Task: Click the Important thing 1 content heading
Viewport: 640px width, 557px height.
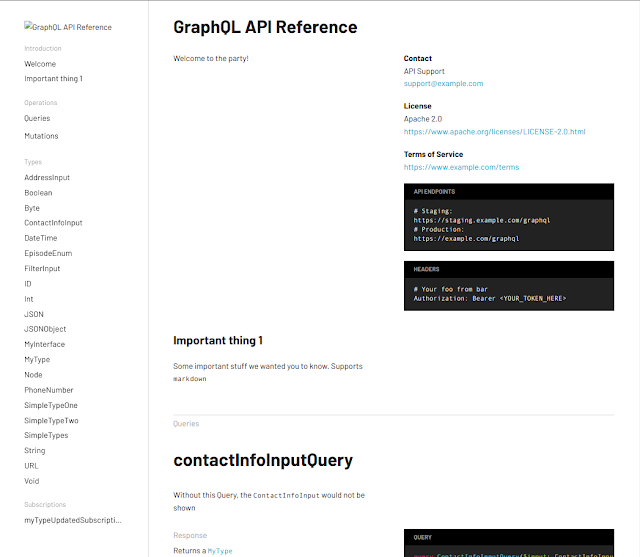Action: pyautogui.click(x=218, y=340)
